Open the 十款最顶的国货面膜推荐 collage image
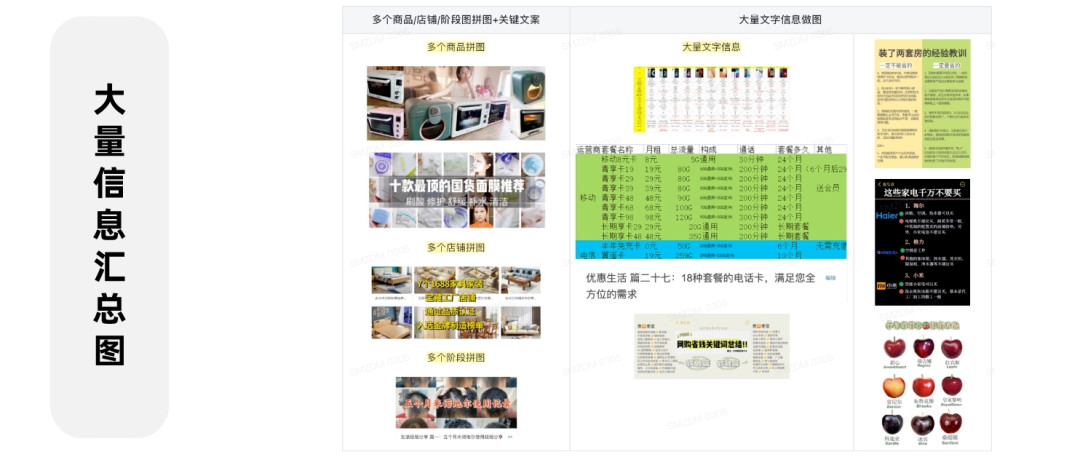Image resolution: width=1080 pixels, height=457 pixels. pyautogui.click(x=456, y=190)
